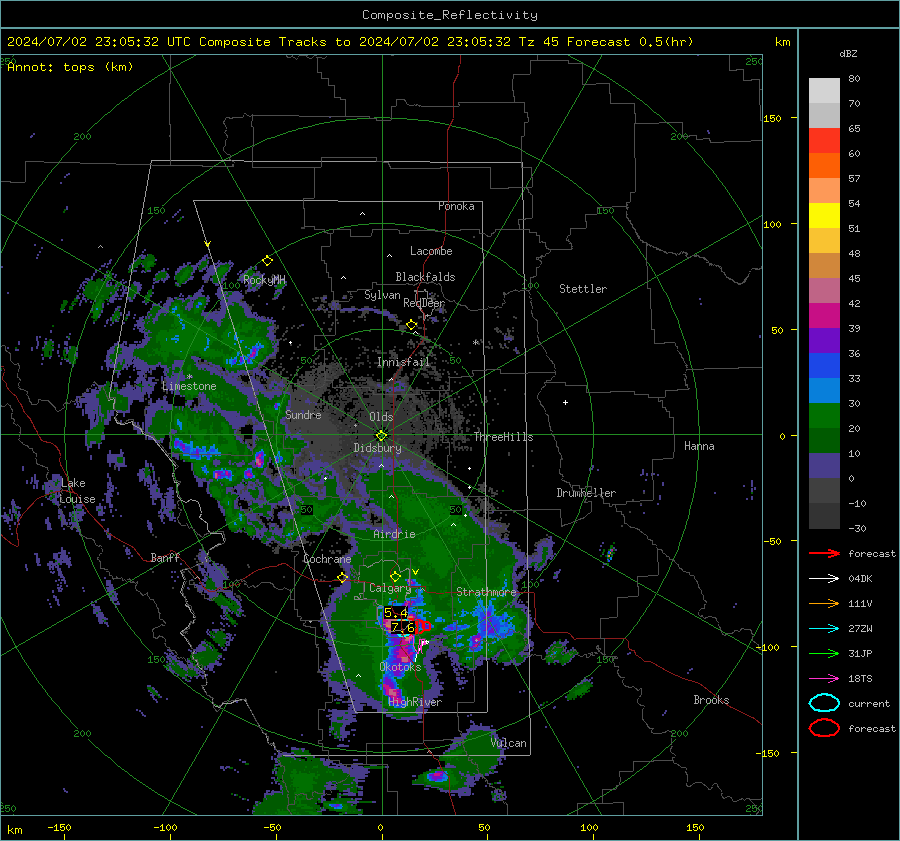Click the Limestone label
This screenshot has height=841, width=900.
189,386
